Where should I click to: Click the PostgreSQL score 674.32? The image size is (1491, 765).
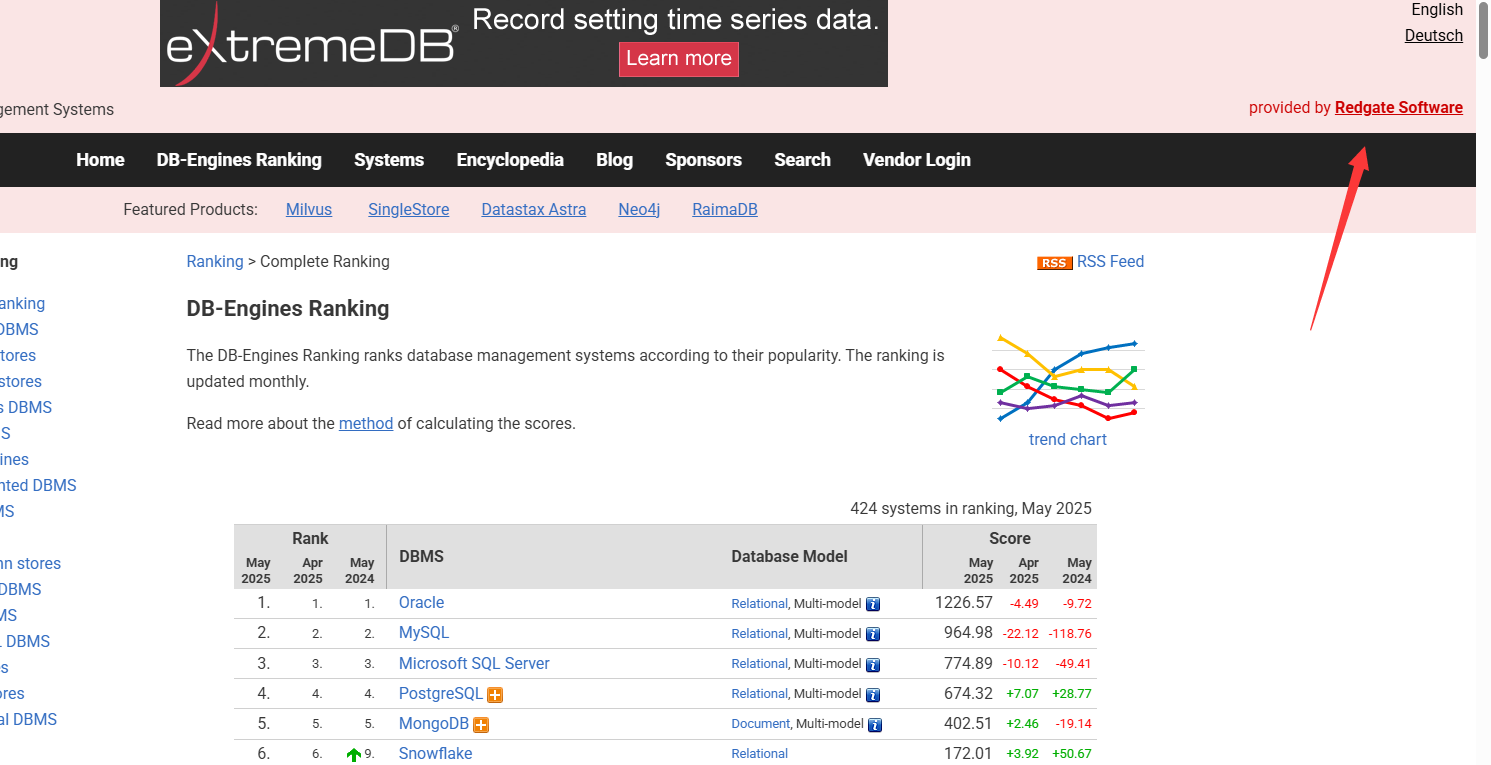pyautogui.click(x=968, y=694)
